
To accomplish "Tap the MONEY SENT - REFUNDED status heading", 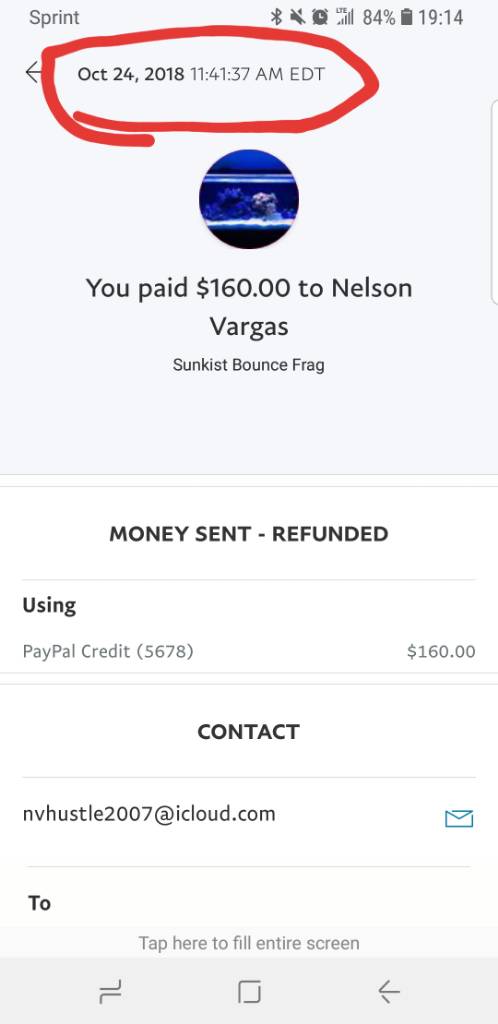I will point(249,534).
